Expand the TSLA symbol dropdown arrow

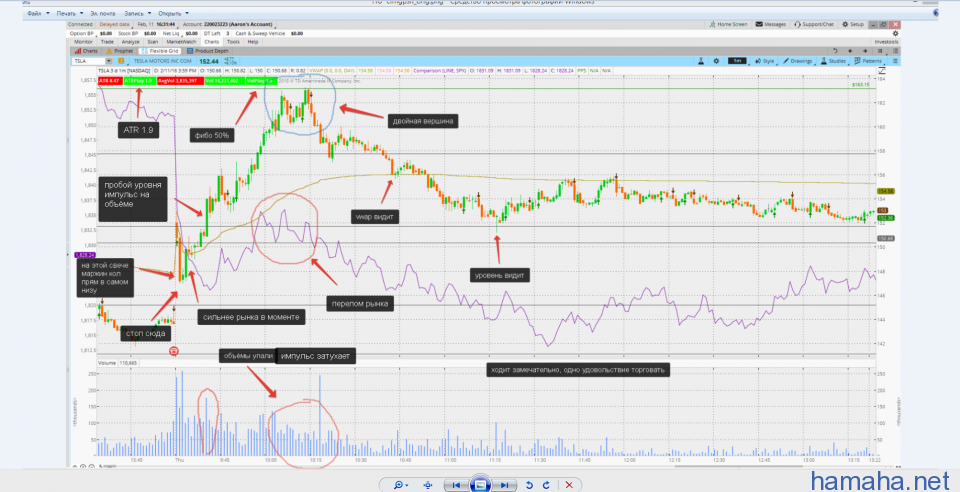point(109,61)
